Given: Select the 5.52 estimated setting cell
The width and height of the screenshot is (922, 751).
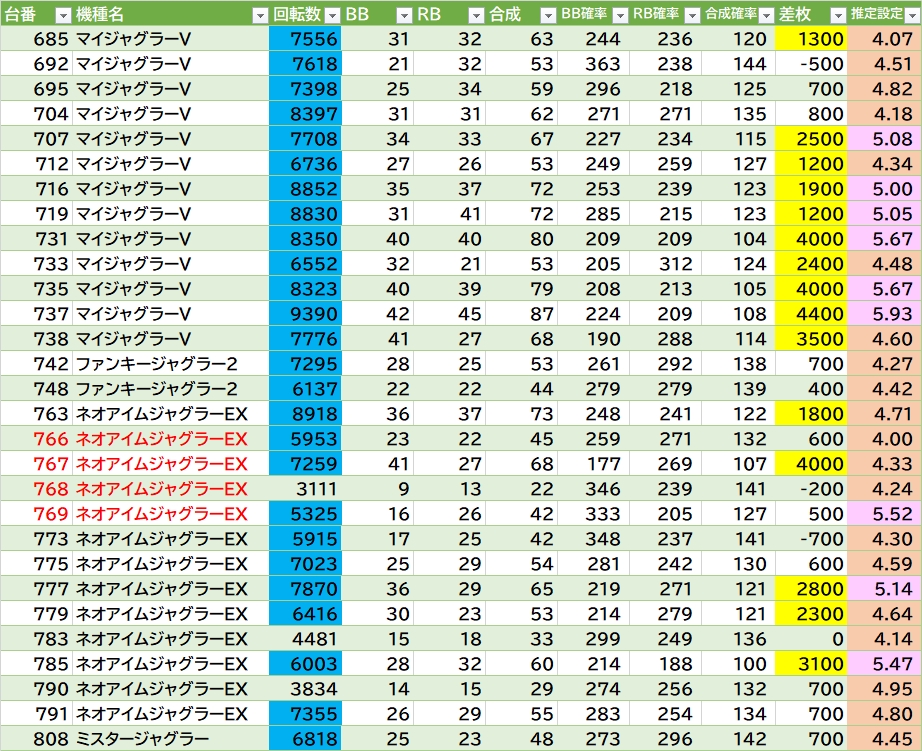Looking at the screenshot, I should tap(884, 513).
